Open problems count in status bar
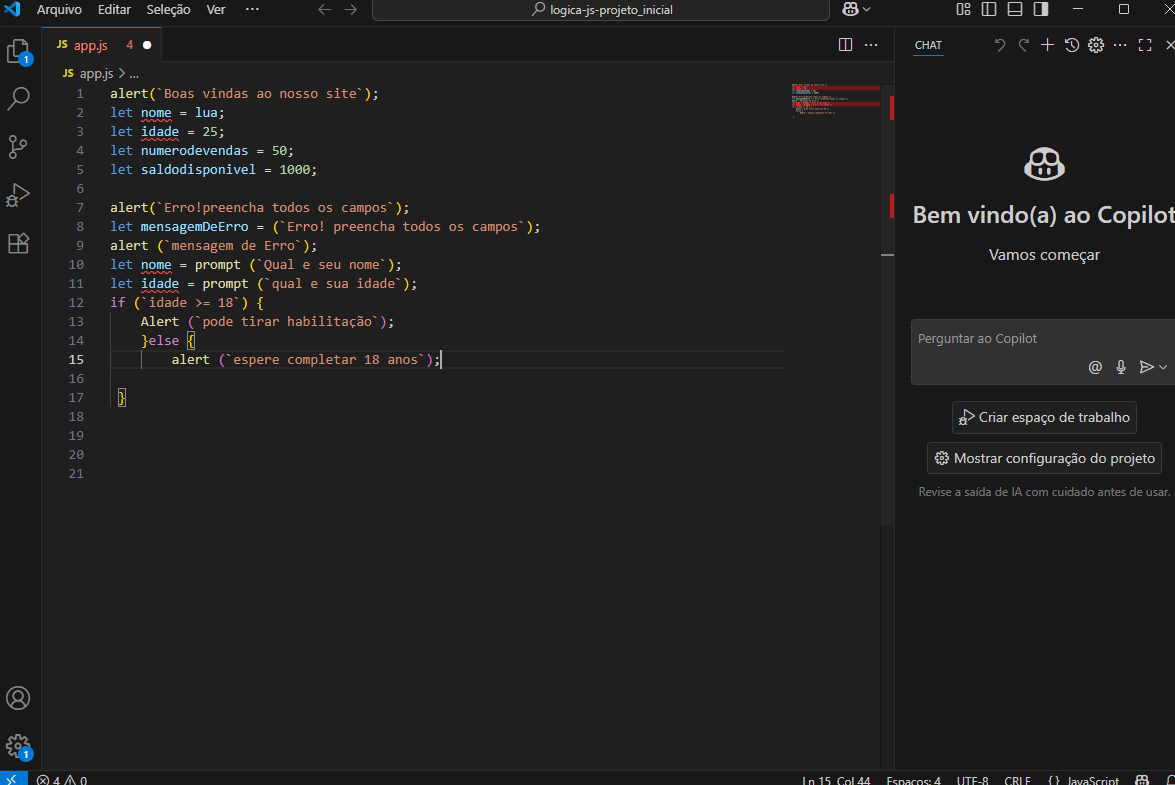 point(61,780)
